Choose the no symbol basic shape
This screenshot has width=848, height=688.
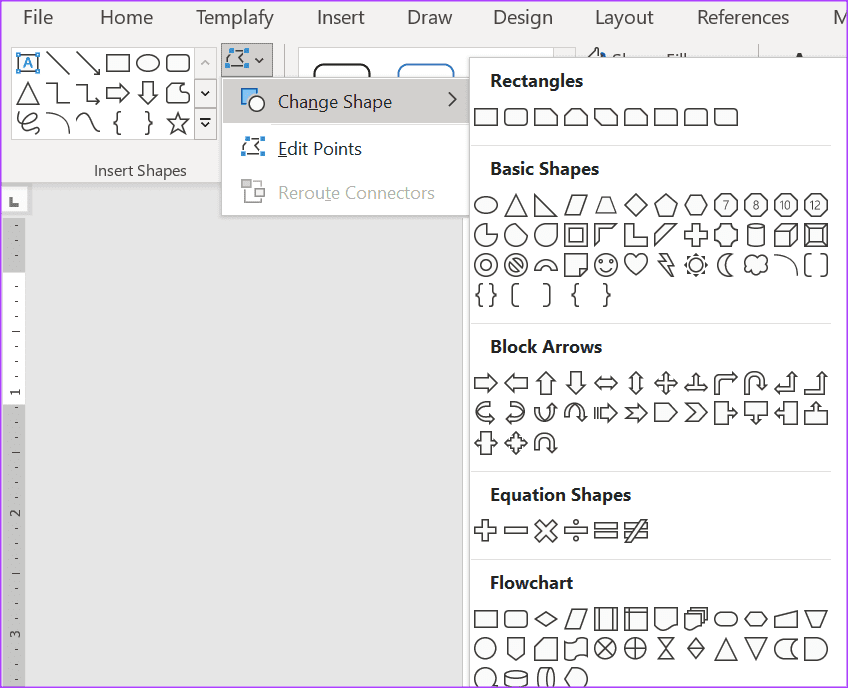(516, 265)
